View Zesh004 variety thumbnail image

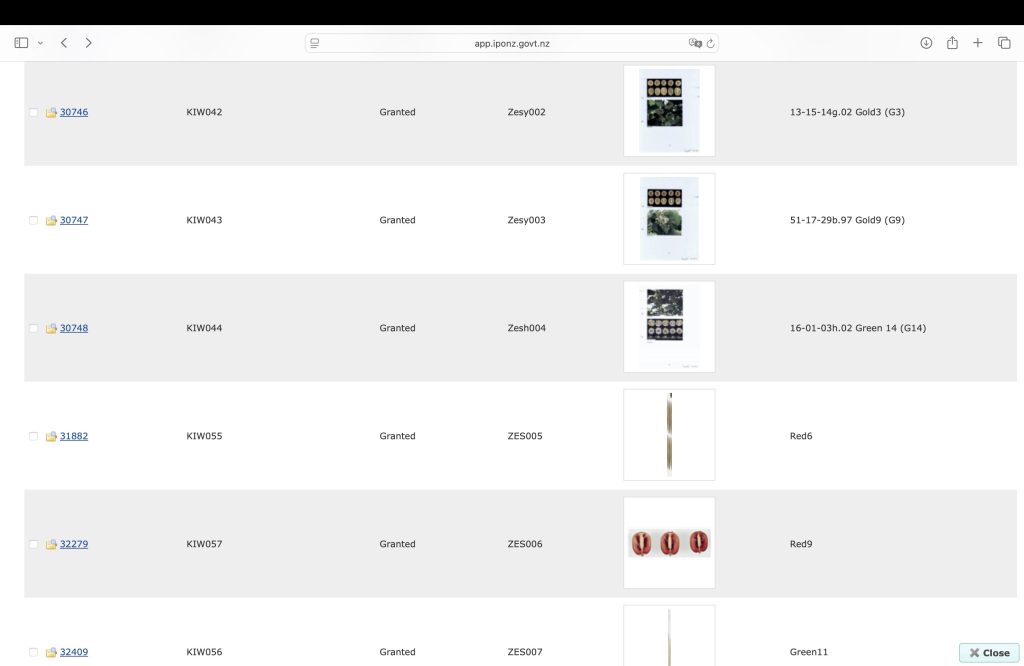[669, 326]
